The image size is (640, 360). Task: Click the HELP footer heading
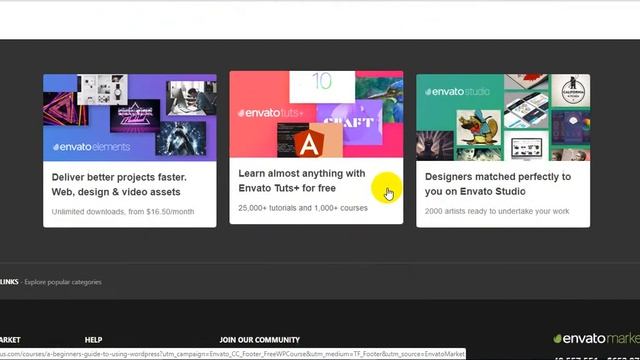93,340
